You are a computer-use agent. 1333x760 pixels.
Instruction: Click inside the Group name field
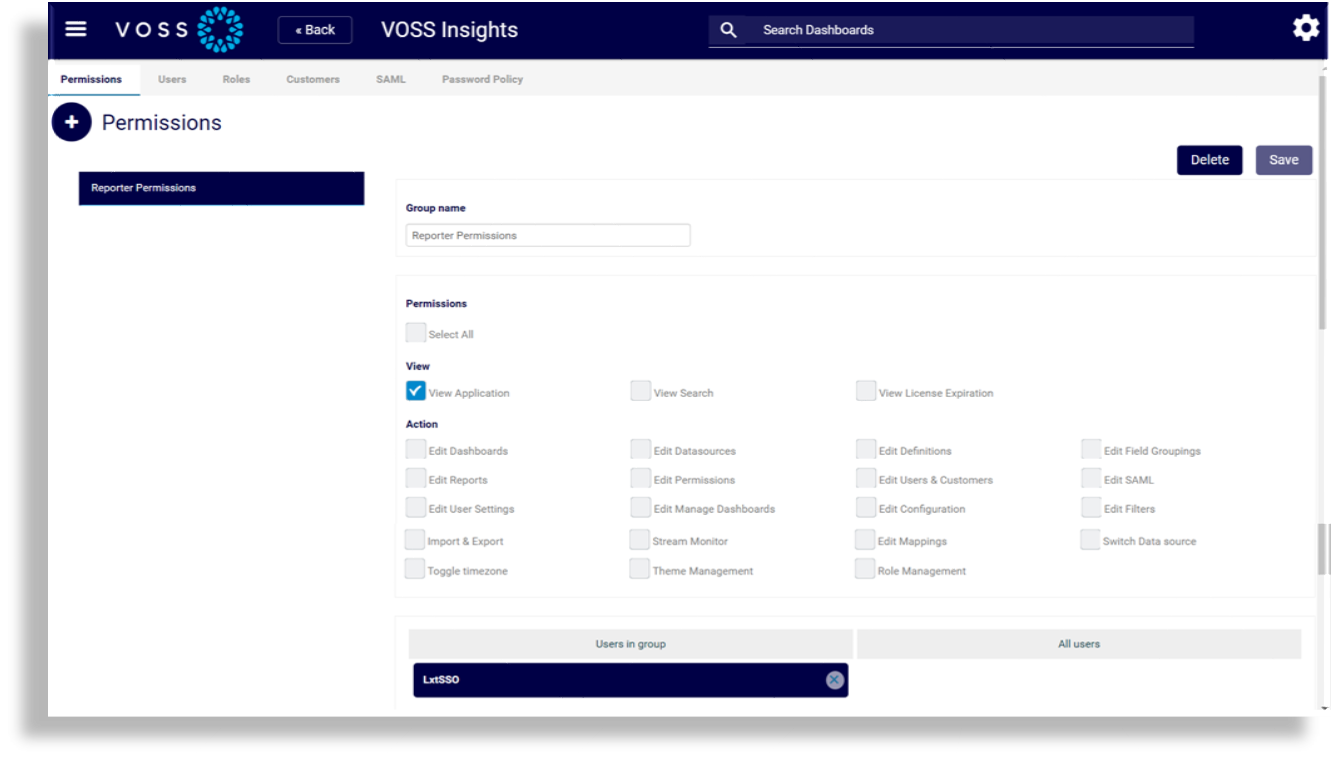(547, 235)
